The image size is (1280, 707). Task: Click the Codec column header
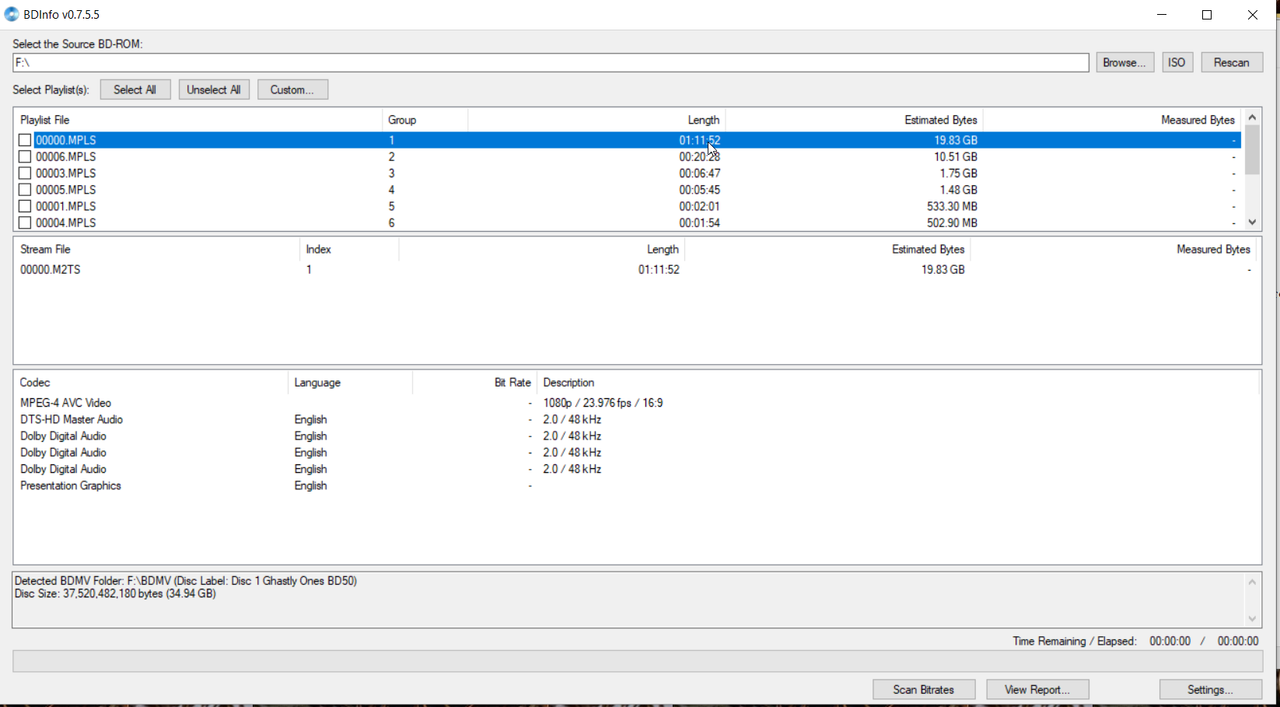tap(150, 382)
